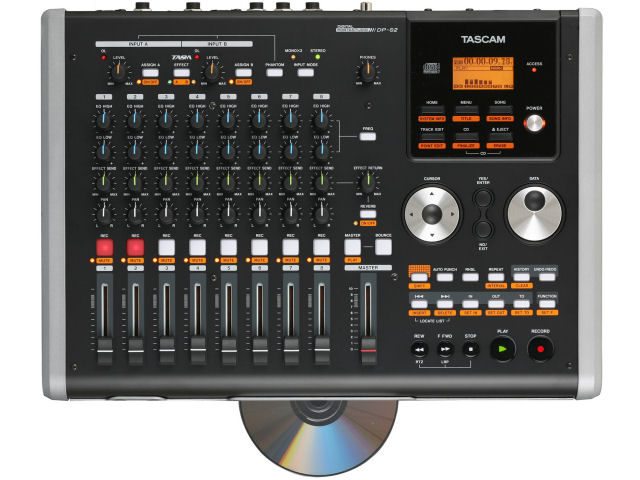Screen dimensions: 640x480
Task: Tap the REPEAT button
Action: (496, 277)
